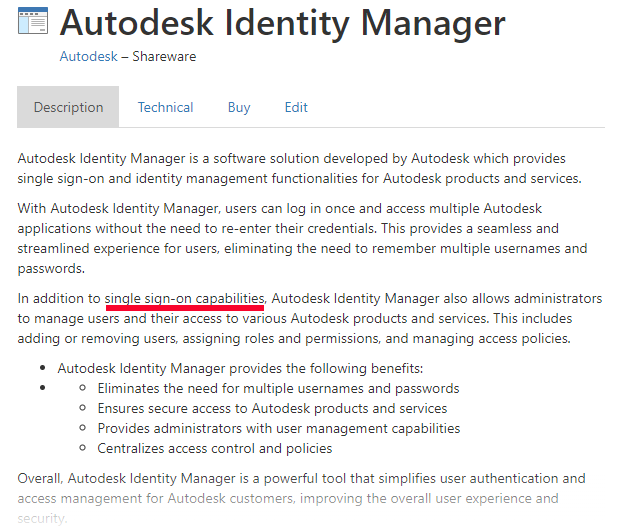Click the application window icon beside the title
640x526 pixels.
(33, 21)
